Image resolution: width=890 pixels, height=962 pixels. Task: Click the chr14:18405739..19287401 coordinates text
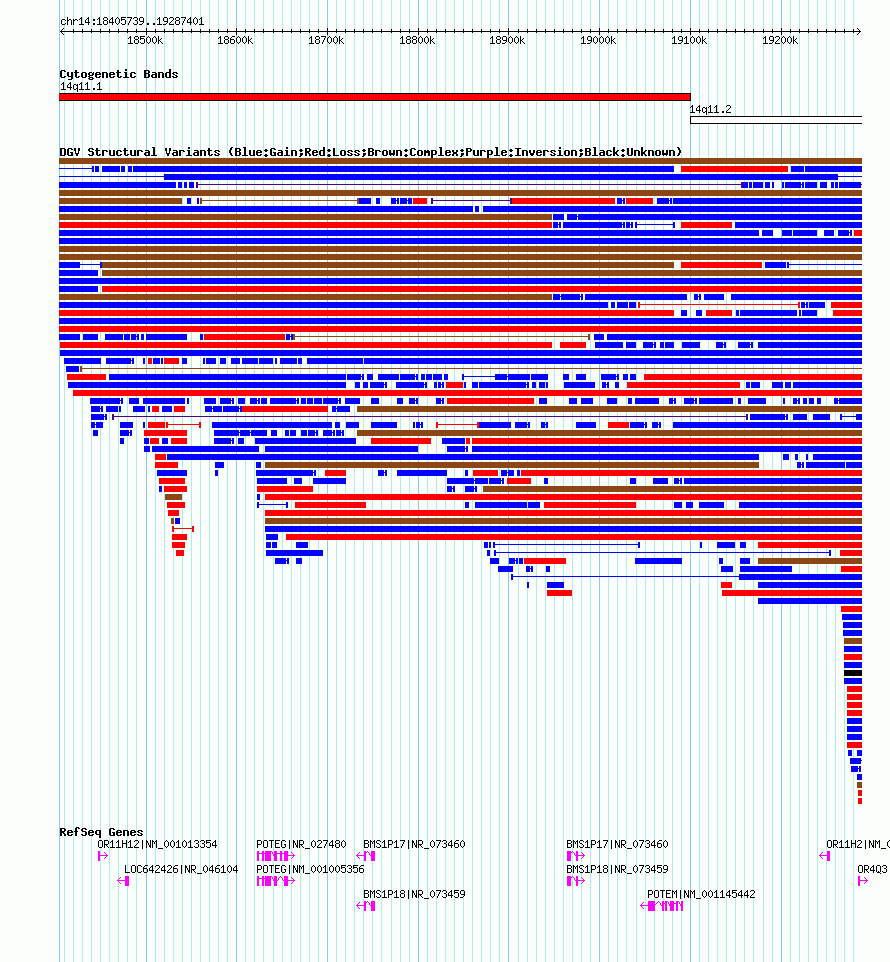tap(132, 21)
